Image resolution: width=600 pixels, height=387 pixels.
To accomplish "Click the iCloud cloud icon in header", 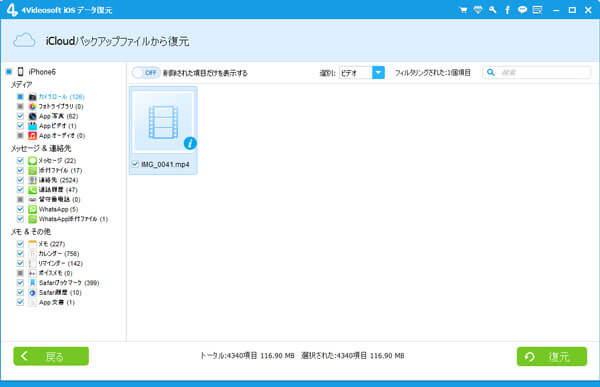I will pos(24,41).
